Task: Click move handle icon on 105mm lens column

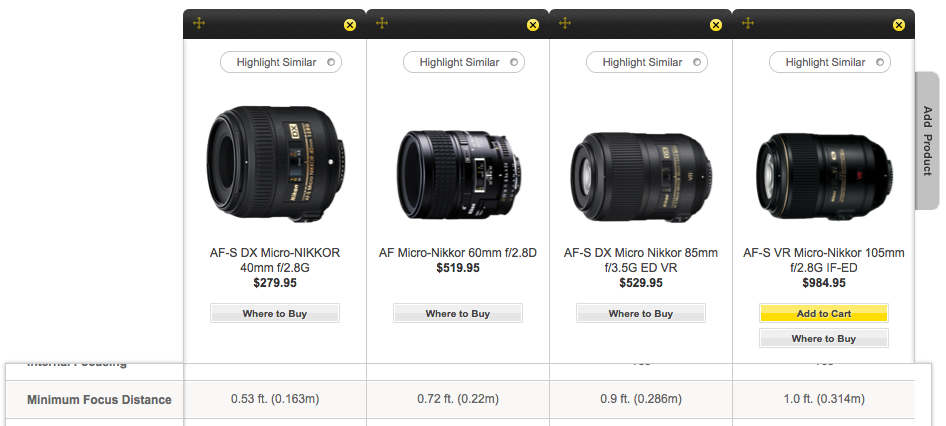Action: coord(748,23)
